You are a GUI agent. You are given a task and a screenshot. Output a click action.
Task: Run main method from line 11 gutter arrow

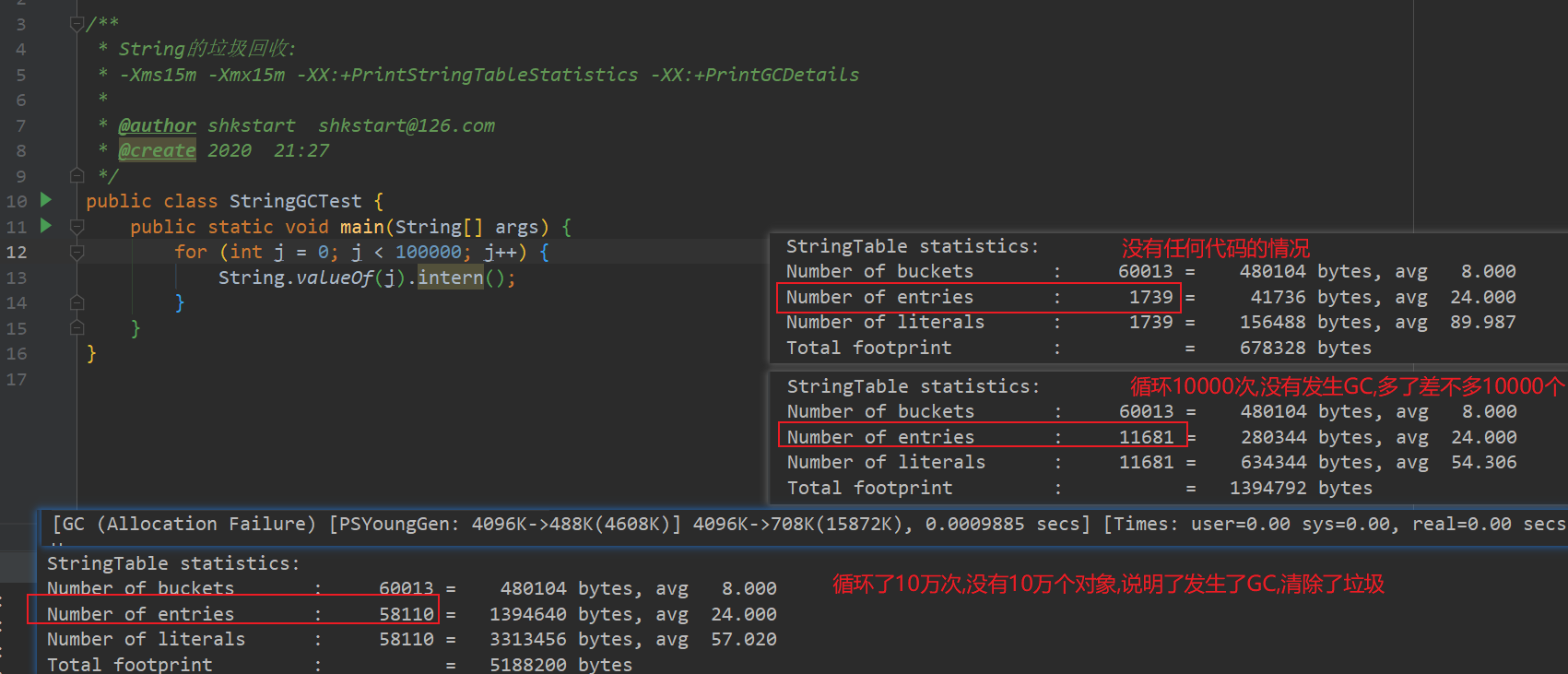(46, 226)
